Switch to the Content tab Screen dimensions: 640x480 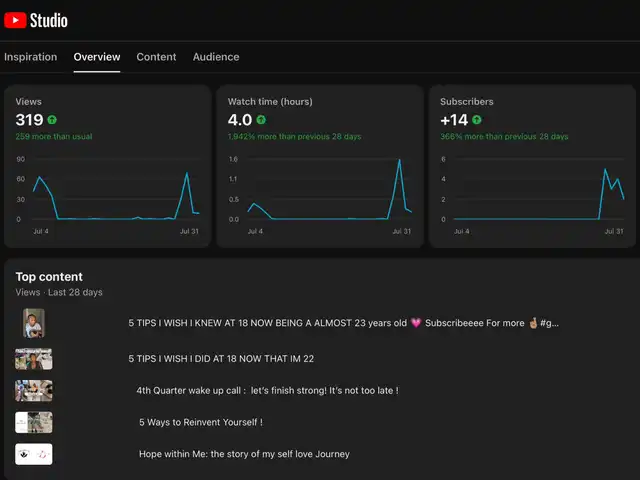pyautogui.click(x=156, y=57)
